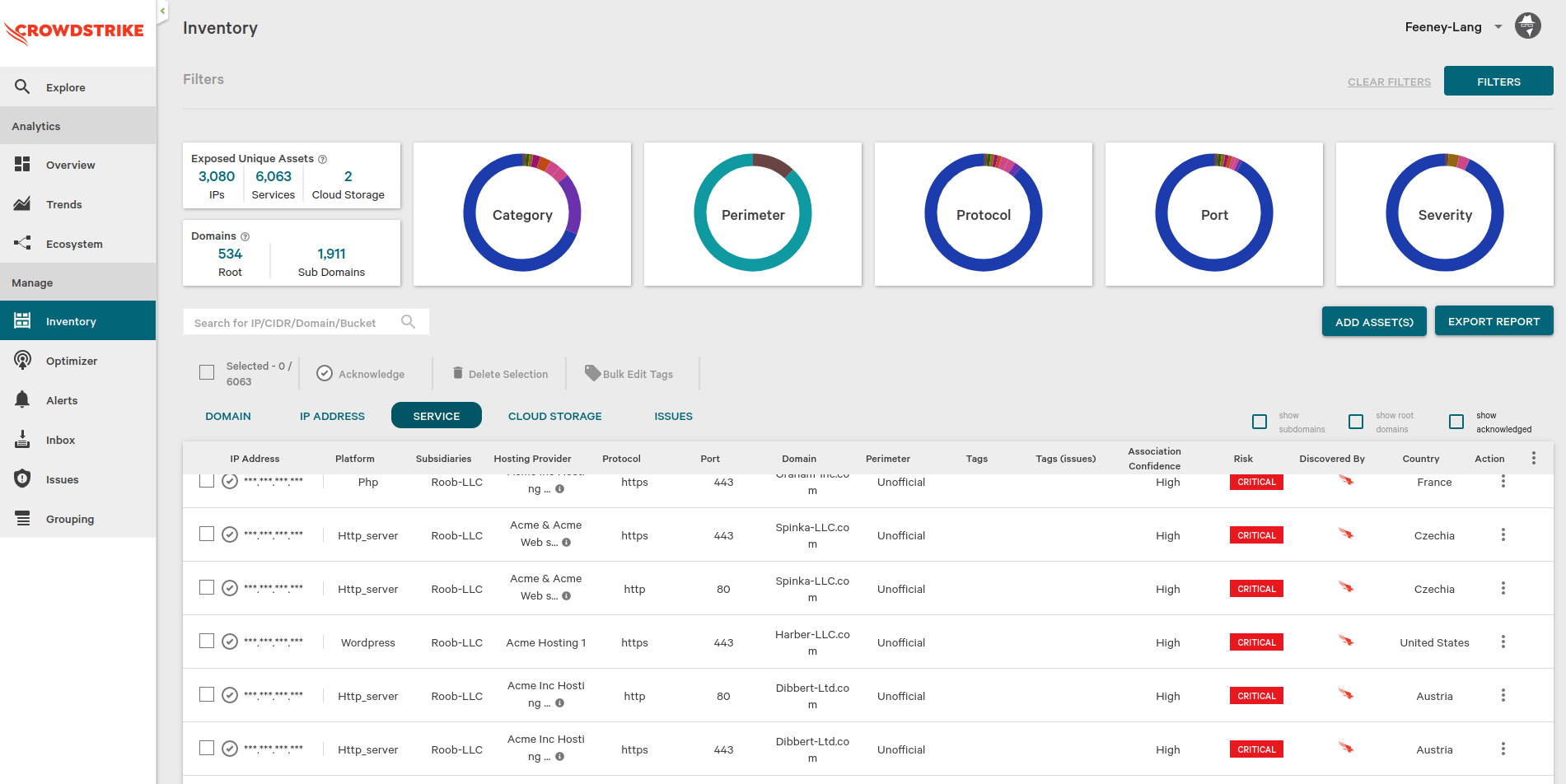This screenshot has width=1566, height=784.
Task: Click the Bulk Edit Tags label
Action: pos(638,374)
